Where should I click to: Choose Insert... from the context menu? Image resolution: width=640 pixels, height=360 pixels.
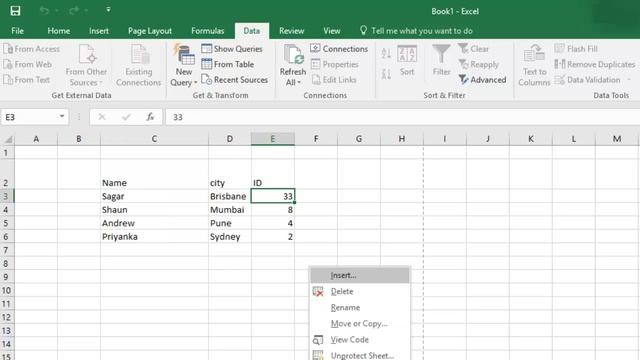360,275
